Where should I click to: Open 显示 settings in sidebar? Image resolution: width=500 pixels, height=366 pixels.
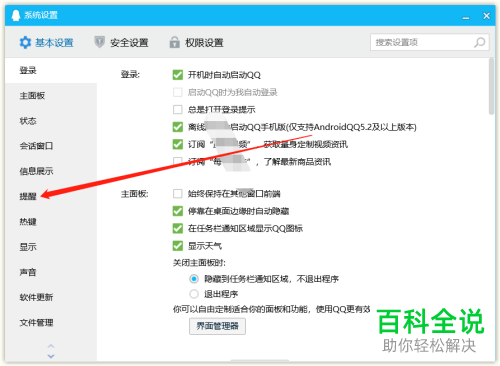(x=51, y=247)
